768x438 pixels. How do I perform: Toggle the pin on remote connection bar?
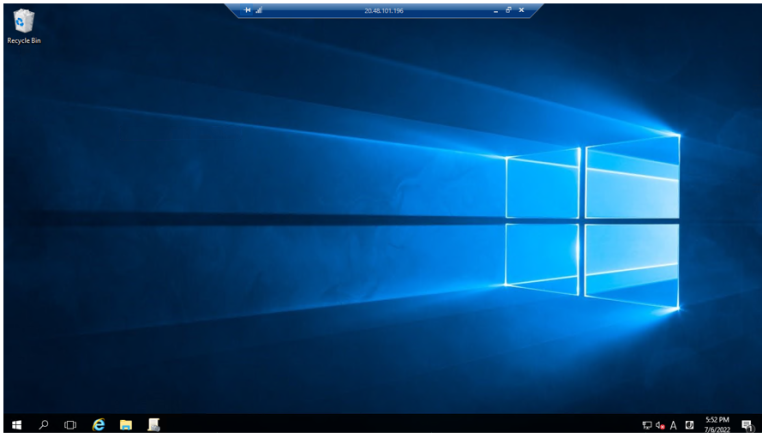[x=247, y=10]
